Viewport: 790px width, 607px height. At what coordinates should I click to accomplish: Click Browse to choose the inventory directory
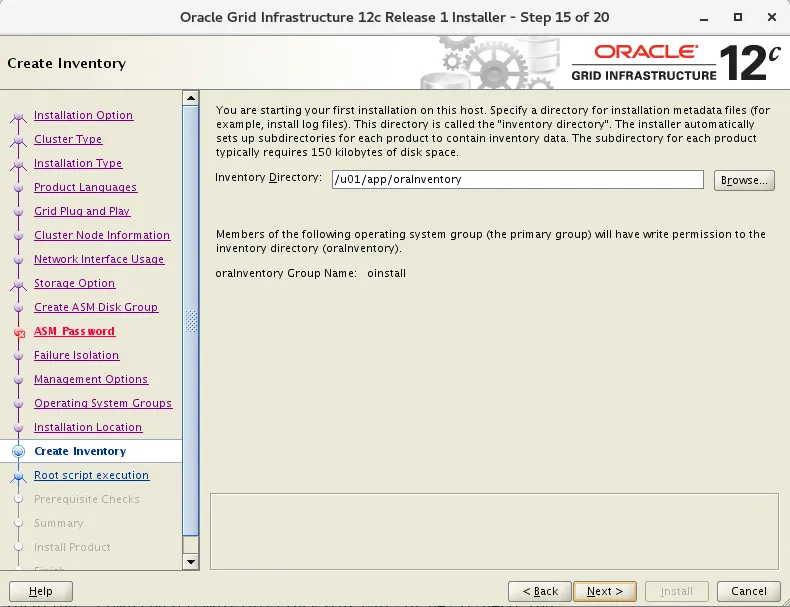744,180
